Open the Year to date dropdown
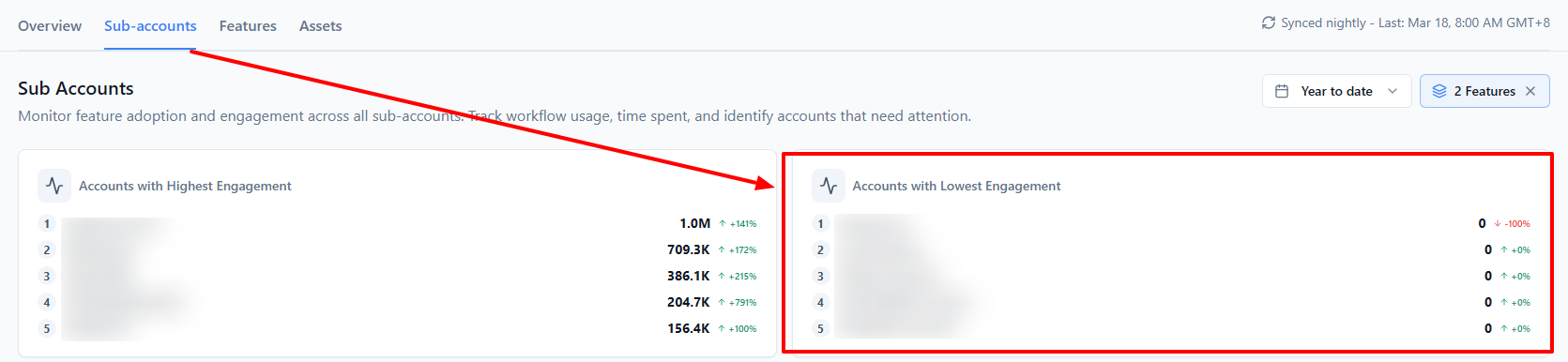 tap(1336, 91)
